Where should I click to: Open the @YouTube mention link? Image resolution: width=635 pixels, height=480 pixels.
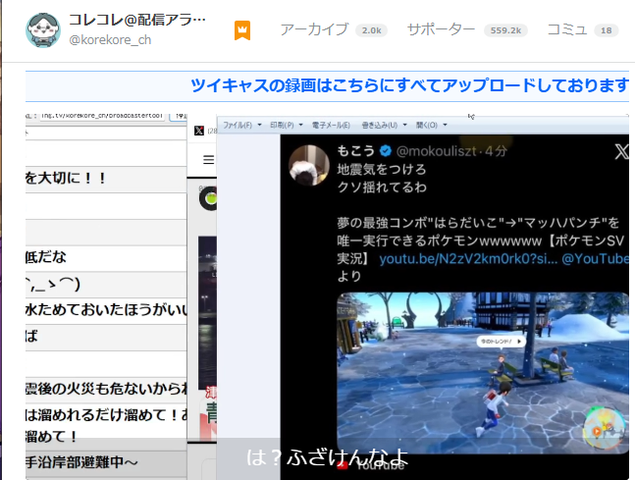pos(595,258)
